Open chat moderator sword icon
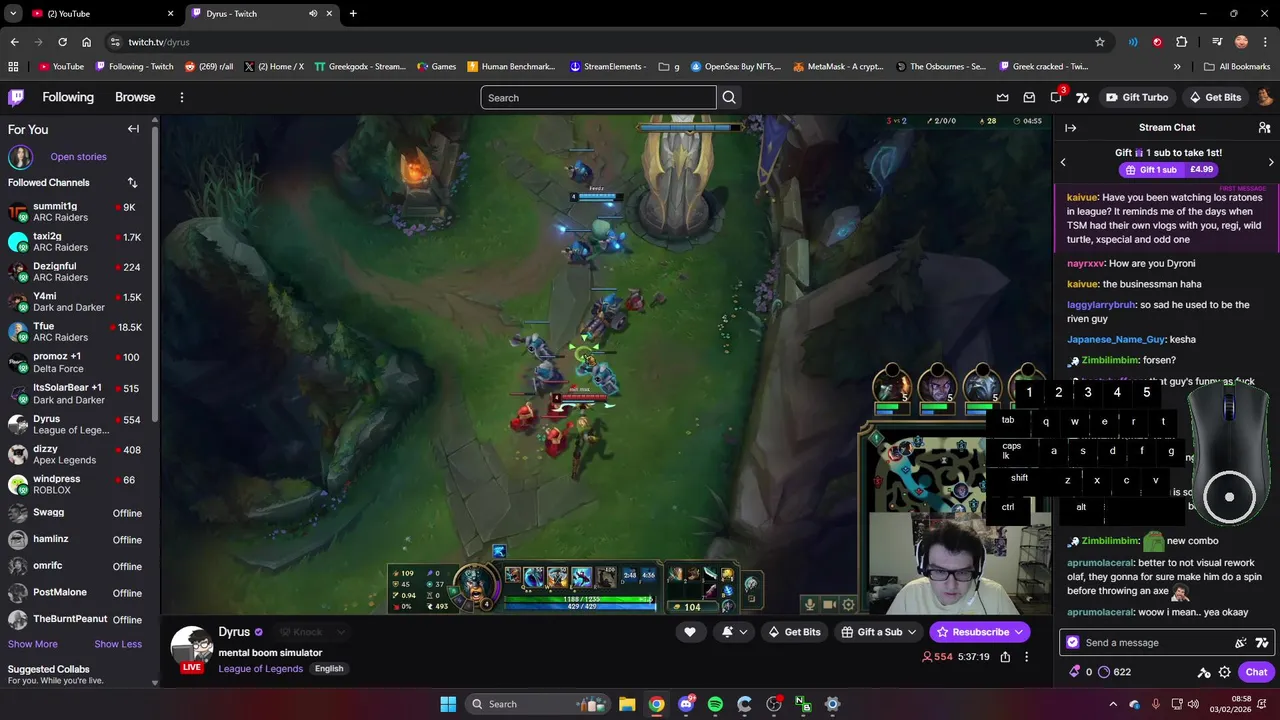This screenshot has width=1280, height=720. point(1204,672)
